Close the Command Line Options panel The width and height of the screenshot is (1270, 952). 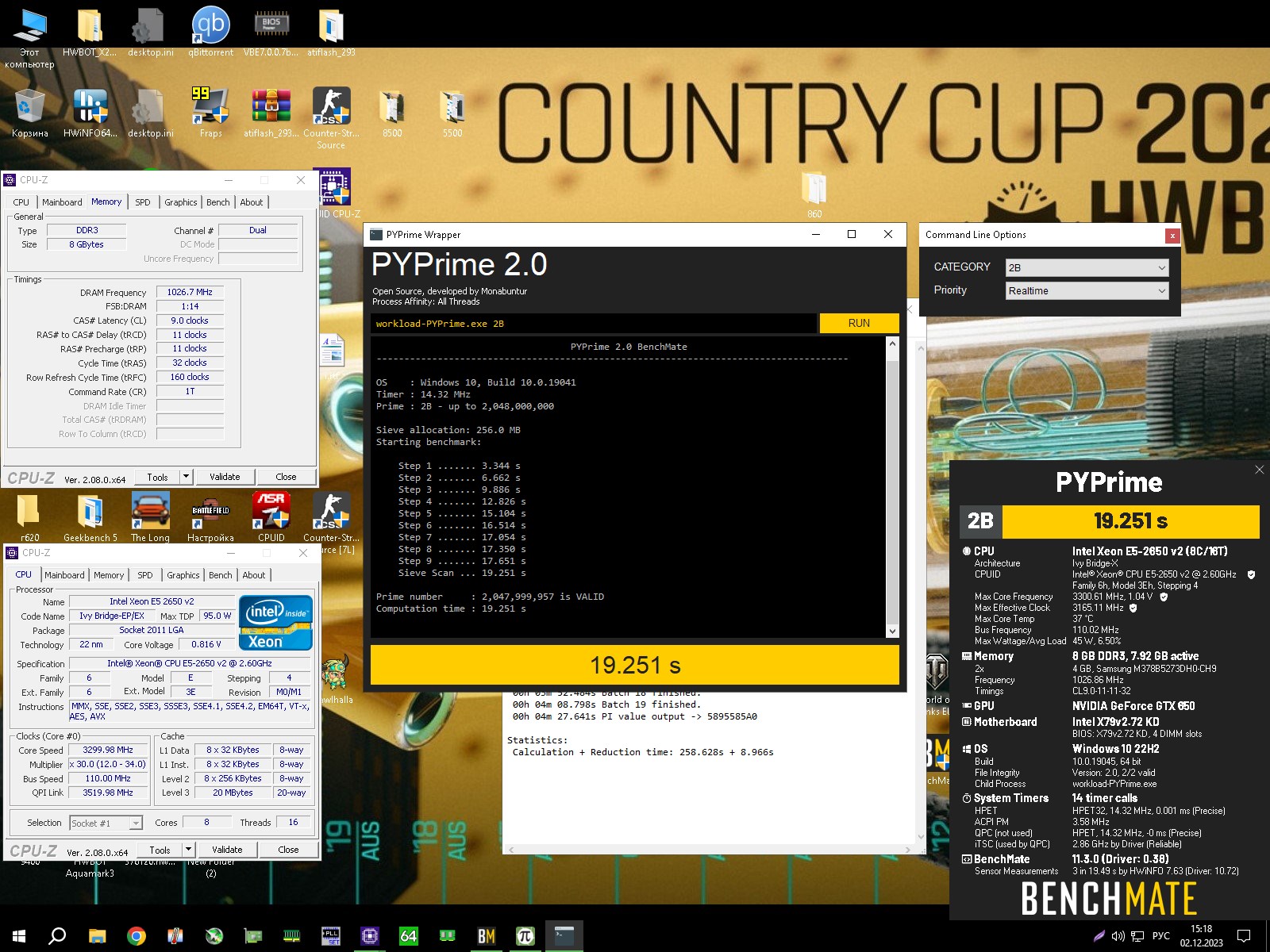pyautogui.click(x=1172, y=236)
